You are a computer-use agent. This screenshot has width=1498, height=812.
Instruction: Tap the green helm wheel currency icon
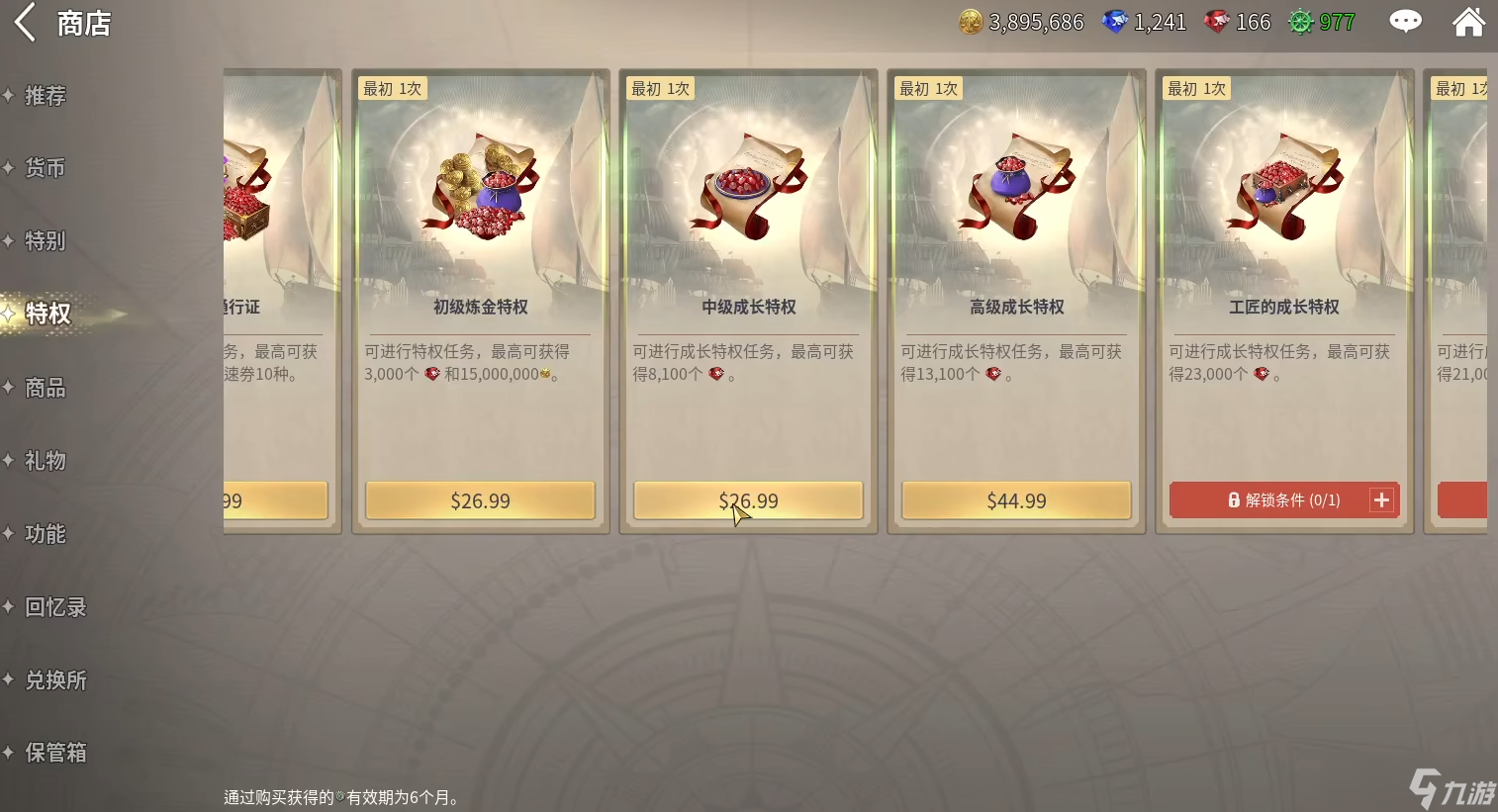tap(1300, 22)
